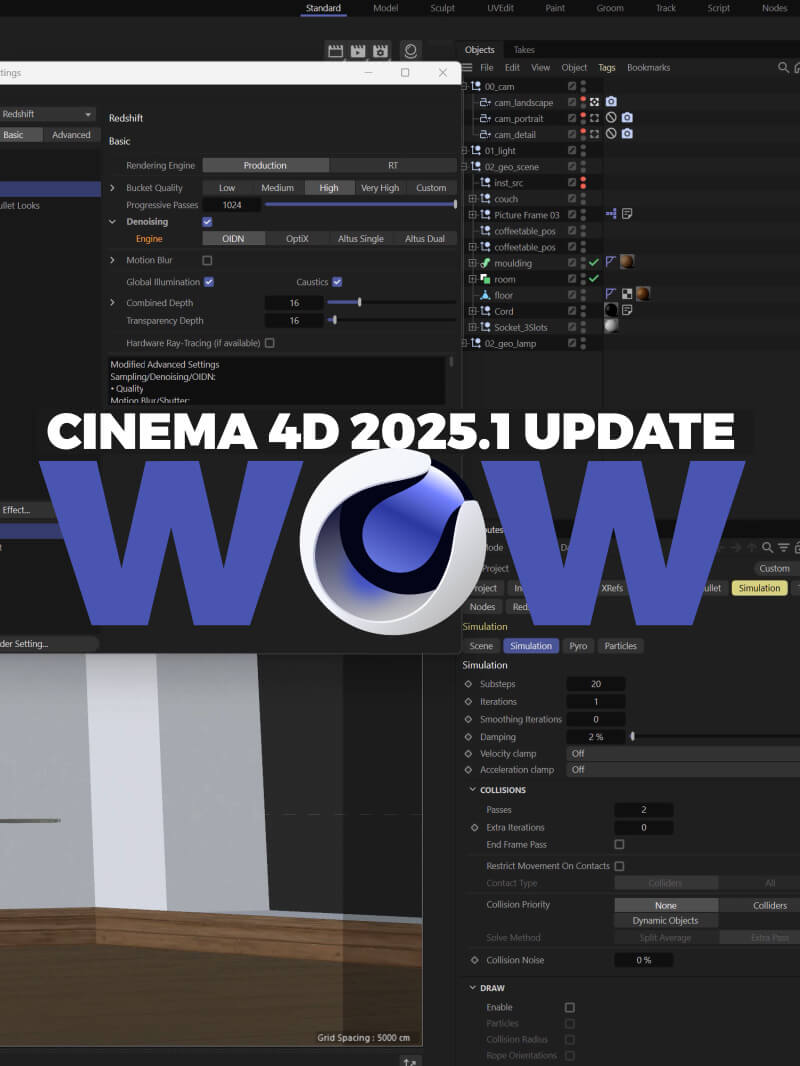Toggle the Caustics checkbox
Screen dimensions: 800x1066
337,281
